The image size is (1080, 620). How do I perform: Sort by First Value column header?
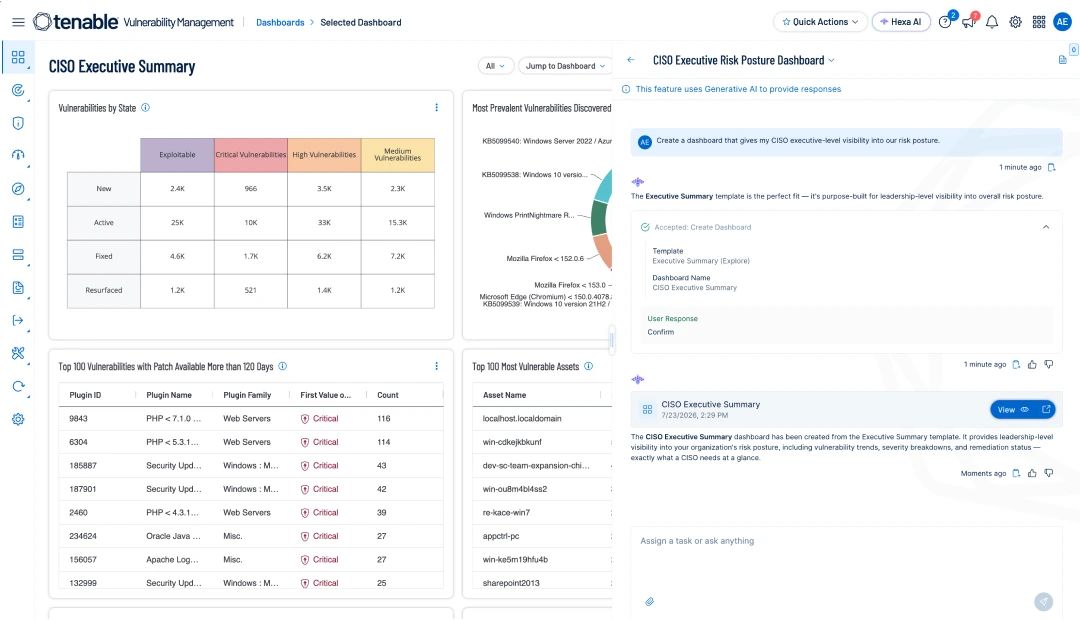[x=325, y=395]
